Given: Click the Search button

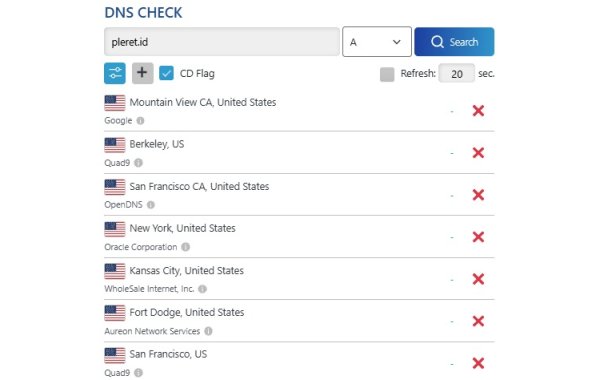Looking at the screenshot, I should [x=454, y=42].
